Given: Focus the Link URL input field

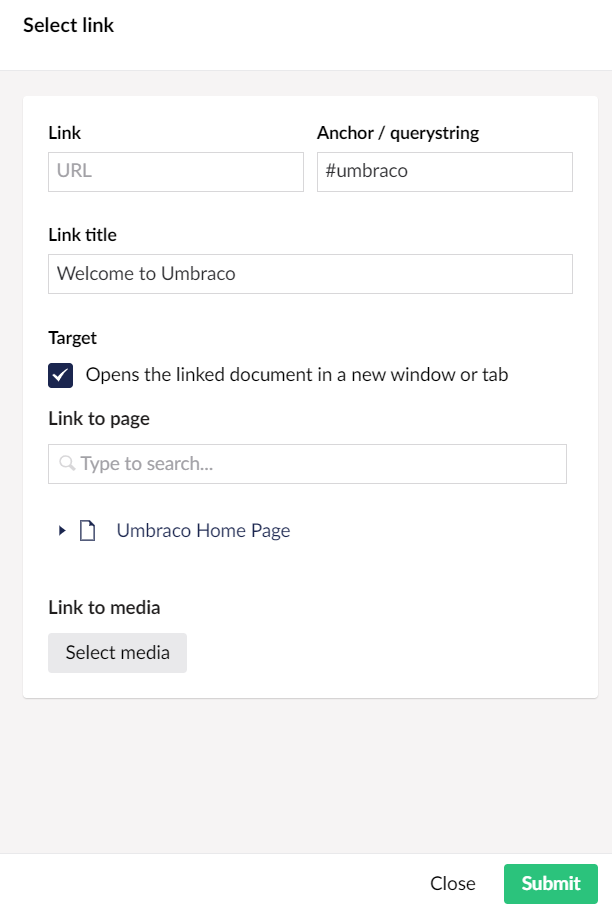Looking at the screenshot, I should 176,171.
